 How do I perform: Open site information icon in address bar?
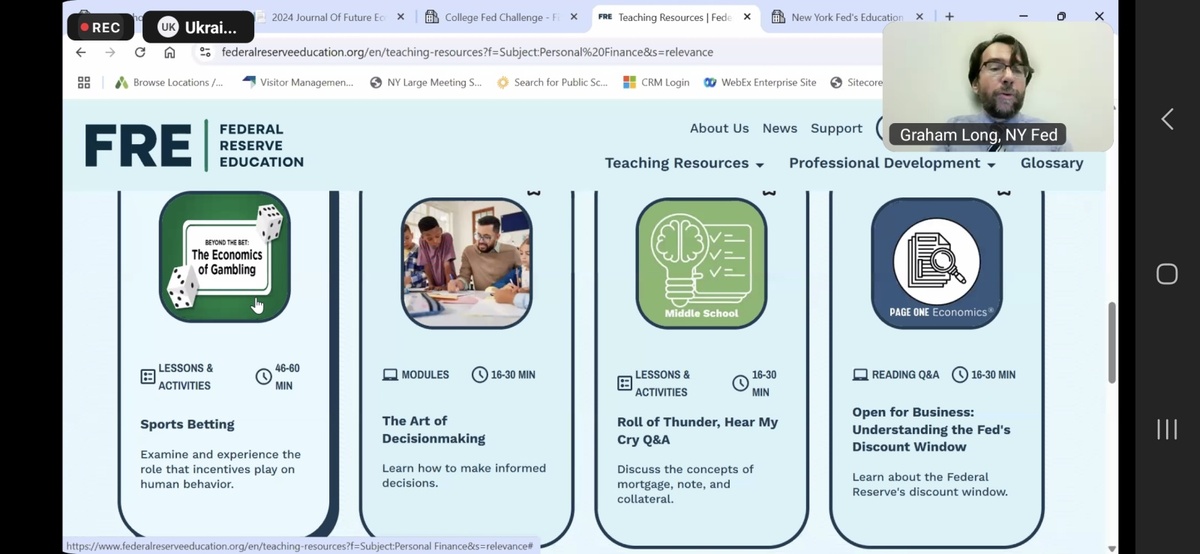tap(205, 52)
